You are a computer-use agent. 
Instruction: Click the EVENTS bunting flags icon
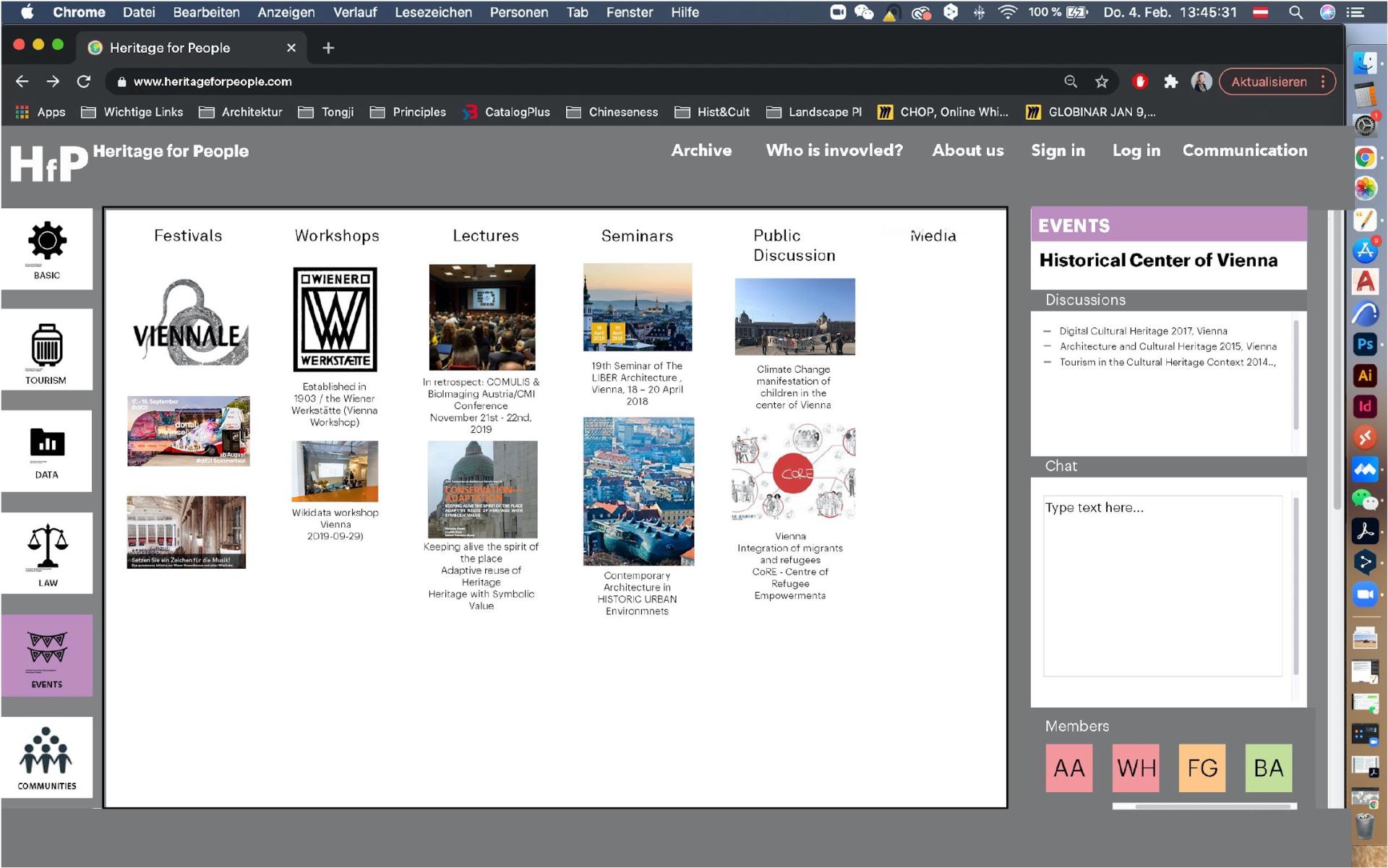(47, 648)
